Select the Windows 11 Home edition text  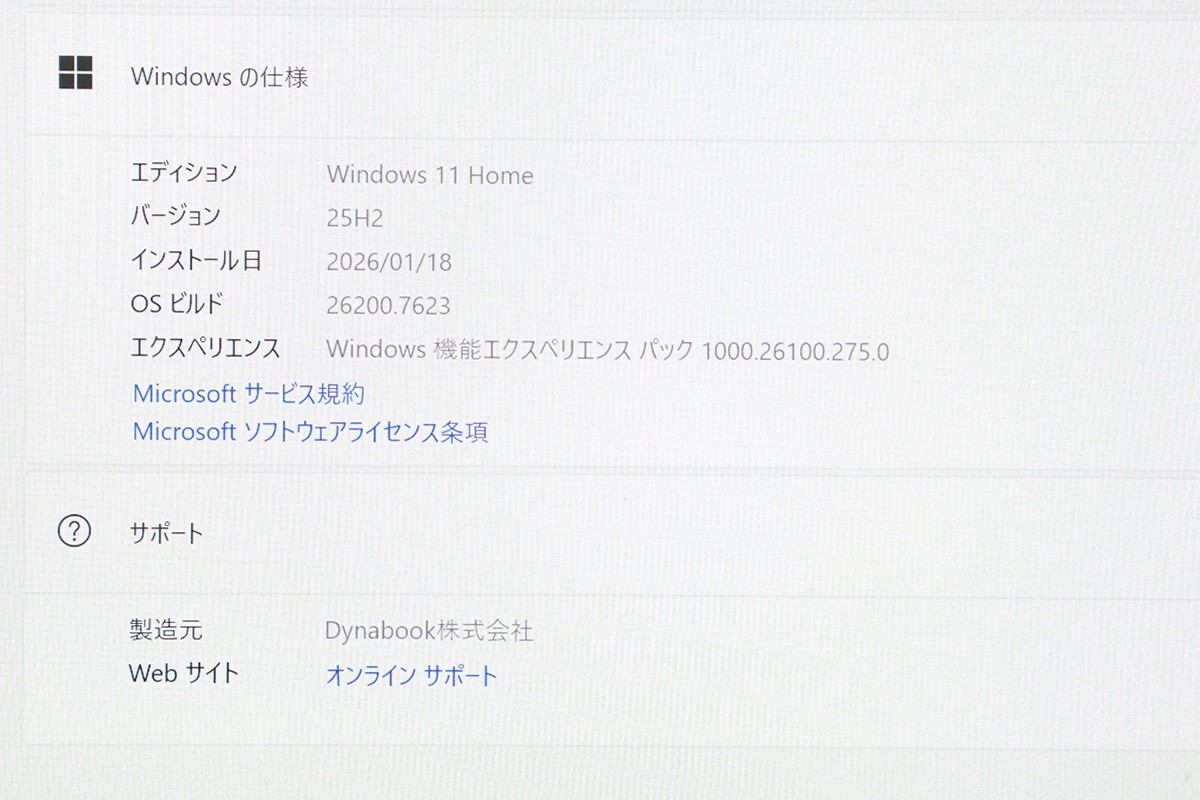(x=430, y=175)
